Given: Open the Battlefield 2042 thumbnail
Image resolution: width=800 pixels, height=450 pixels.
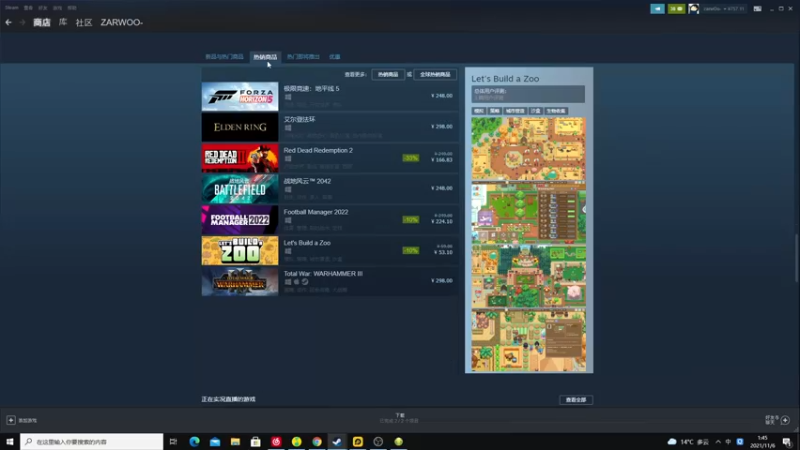Looking at the screenshot, I should coord(240,189).
